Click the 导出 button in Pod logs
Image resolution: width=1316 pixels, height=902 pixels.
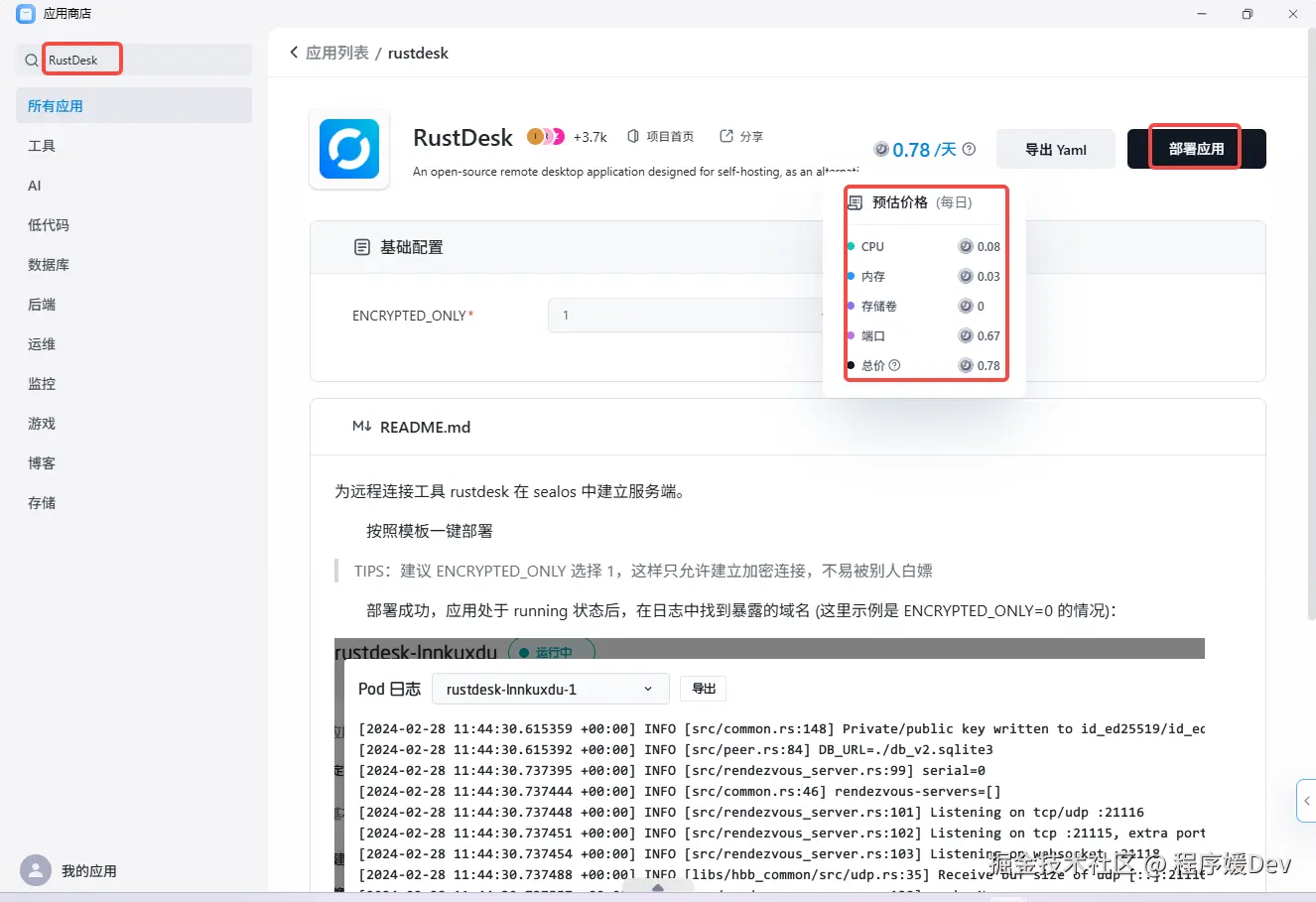point(704,689)
